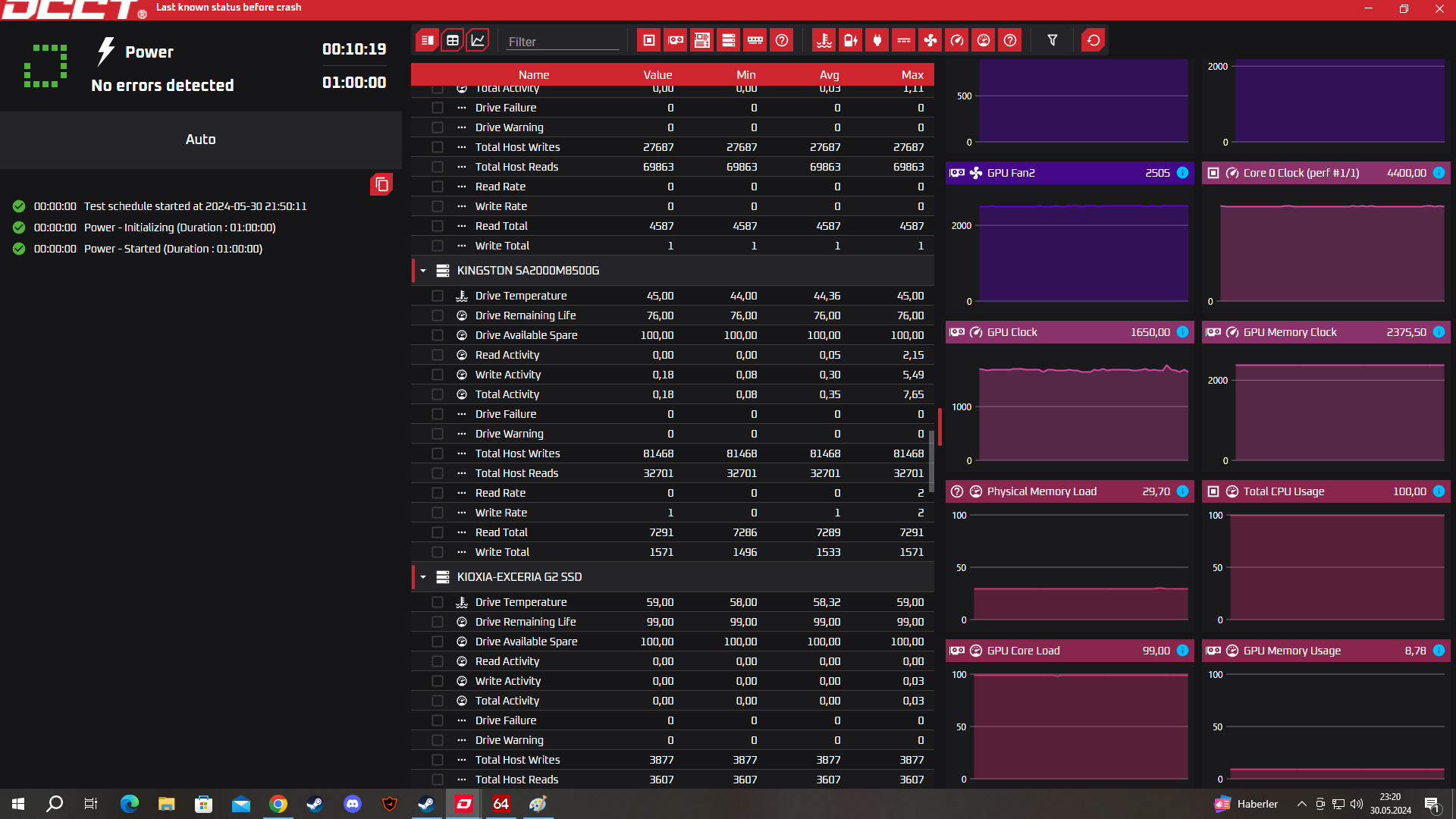
Task: Sort table by the Value column header
Action: (657, 74)
